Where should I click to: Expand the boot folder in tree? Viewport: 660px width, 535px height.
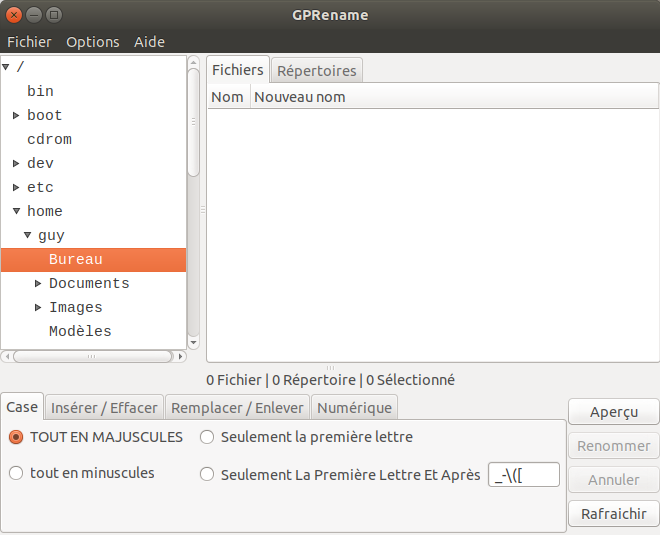click(x=16, y=115)
